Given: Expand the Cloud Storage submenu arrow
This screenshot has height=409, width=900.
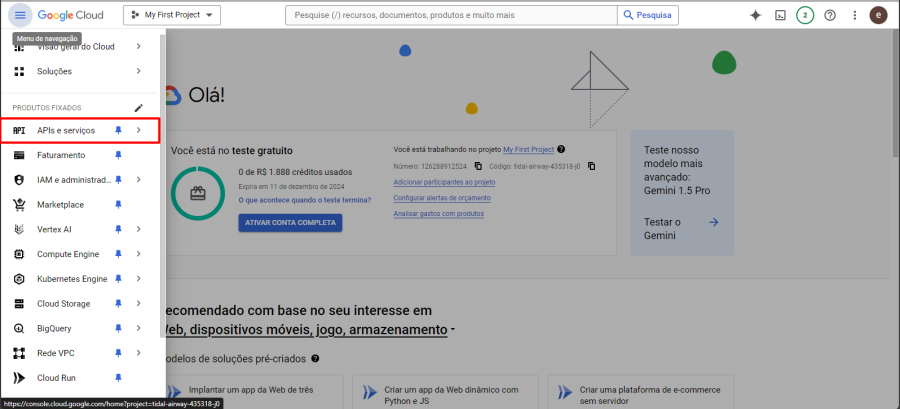Looking at the screenshot, I should tap(138, 303).
